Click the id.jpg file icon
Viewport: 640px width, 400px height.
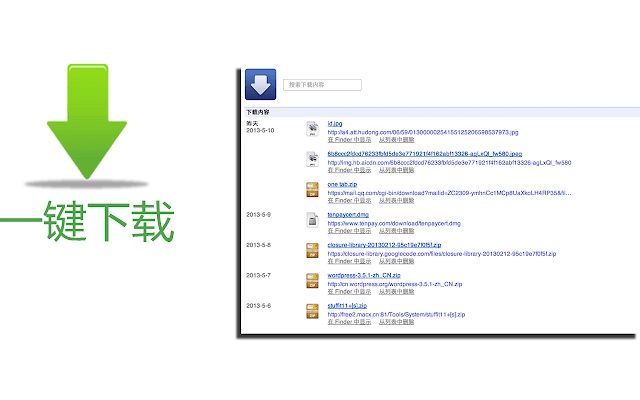point(312,129)
